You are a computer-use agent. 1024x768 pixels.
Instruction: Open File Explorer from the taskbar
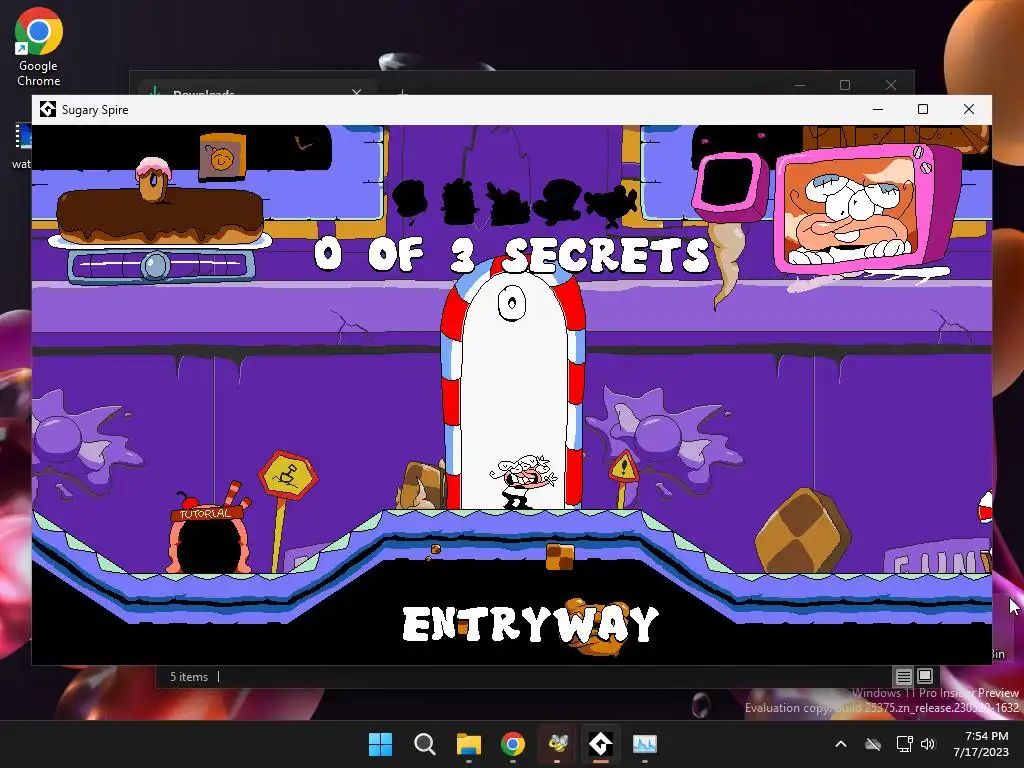[x=469, y=743]
